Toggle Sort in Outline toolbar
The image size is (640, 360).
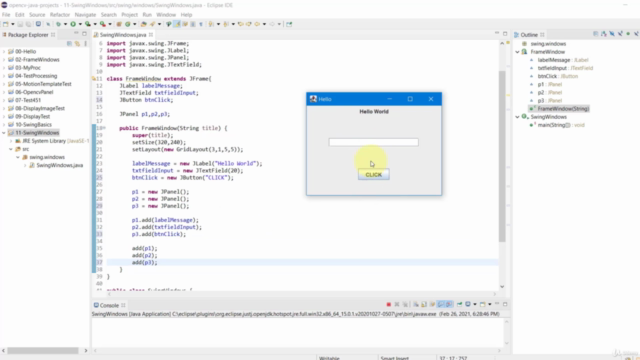coord(604,34)
